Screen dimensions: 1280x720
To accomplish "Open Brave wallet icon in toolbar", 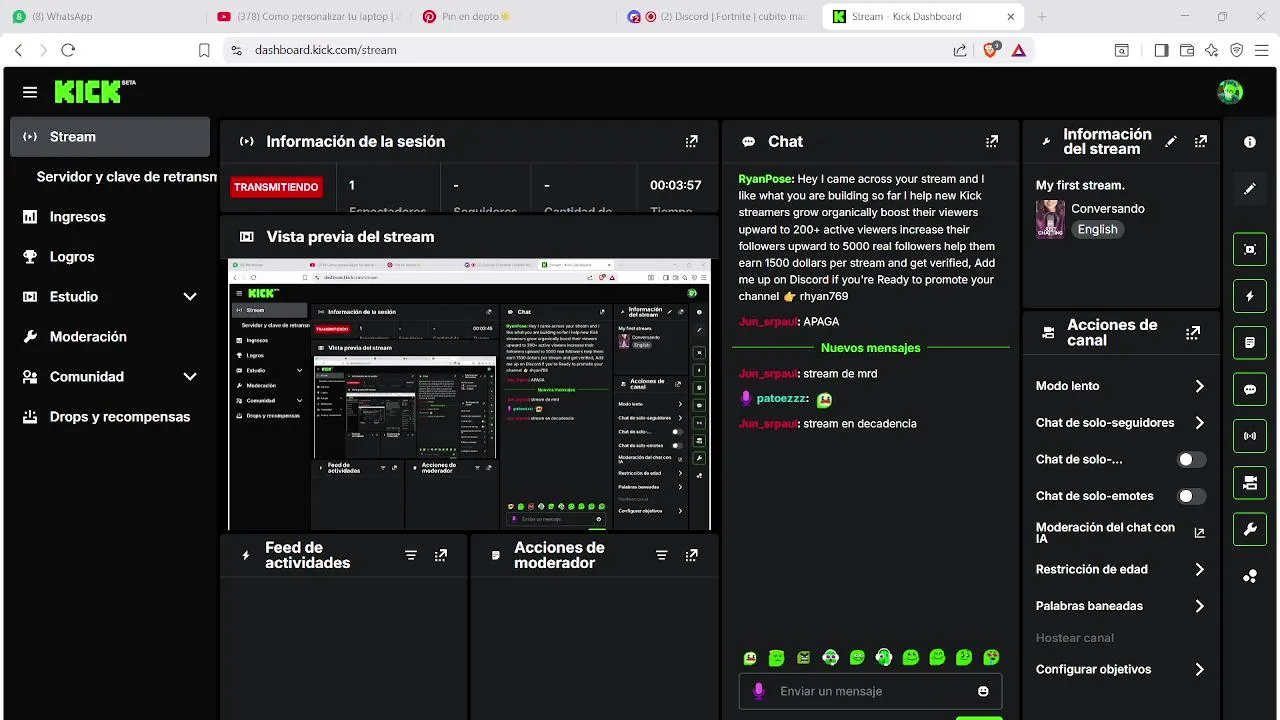I will (x=1187, y=50).
